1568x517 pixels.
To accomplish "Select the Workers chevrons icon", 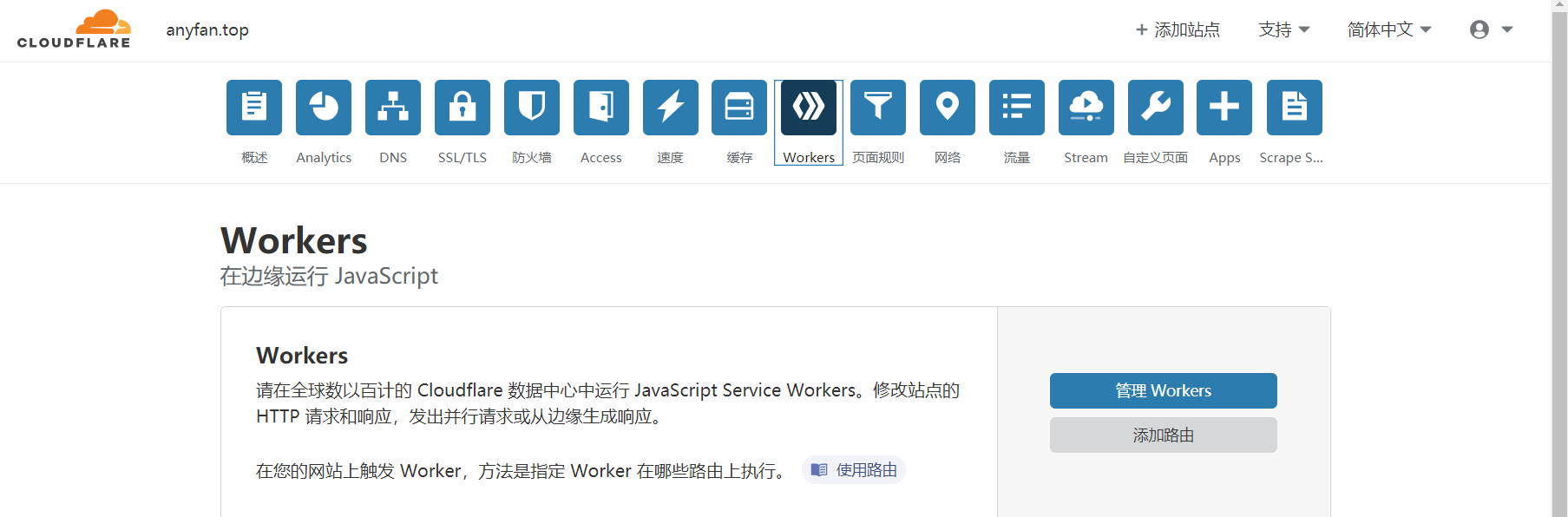I will pyautogui.click(x=809, y=108).
